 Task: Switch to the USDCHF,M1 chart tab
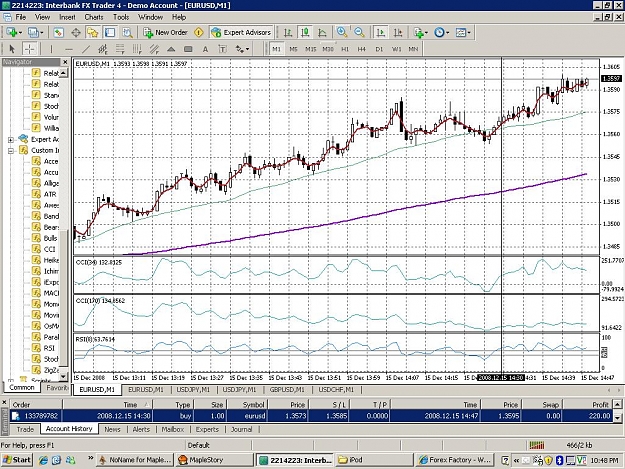pyautogui.click(x=336, y=389)
